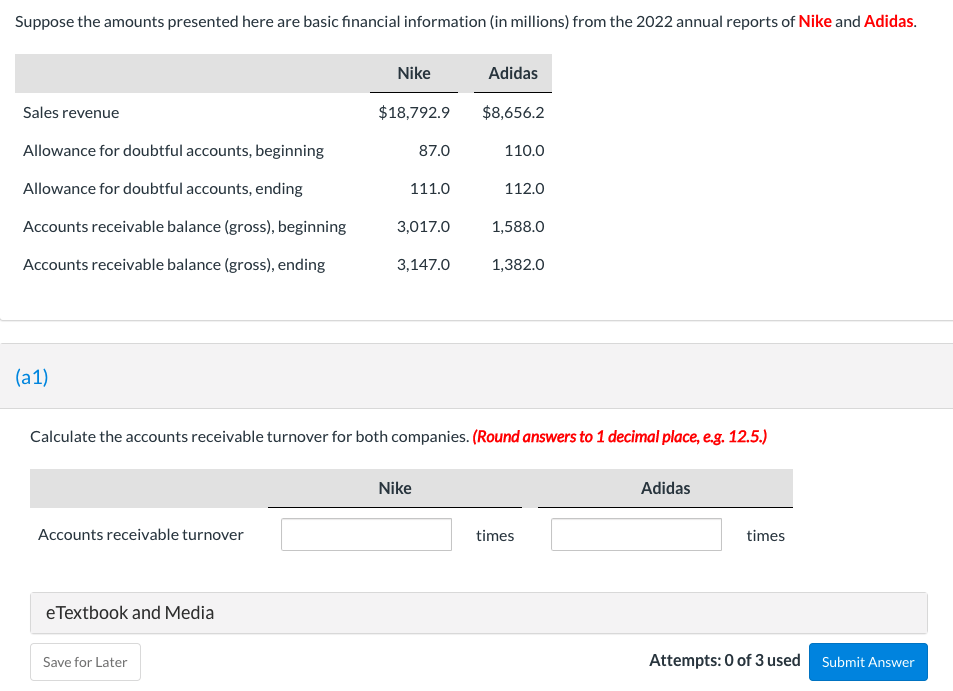
Task: Click the Nike column header in the answer table
Action: click(x=394, y=488)
